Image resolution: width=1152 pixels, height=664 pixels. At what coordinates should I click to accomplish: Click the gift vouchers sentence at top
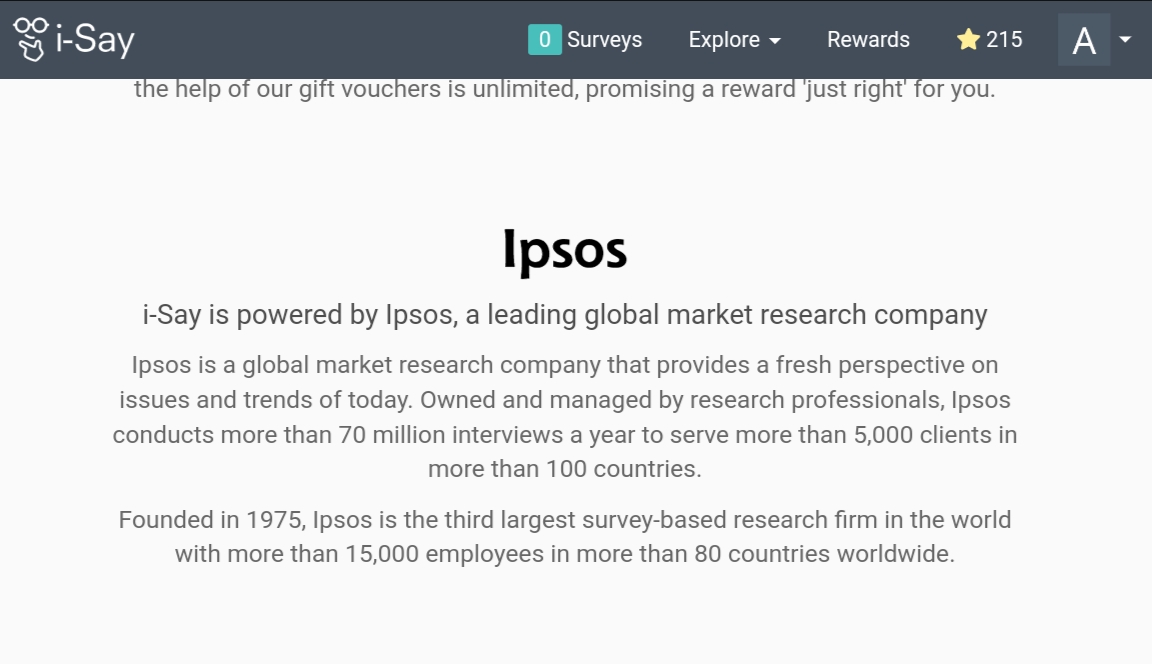click(565, 89)
